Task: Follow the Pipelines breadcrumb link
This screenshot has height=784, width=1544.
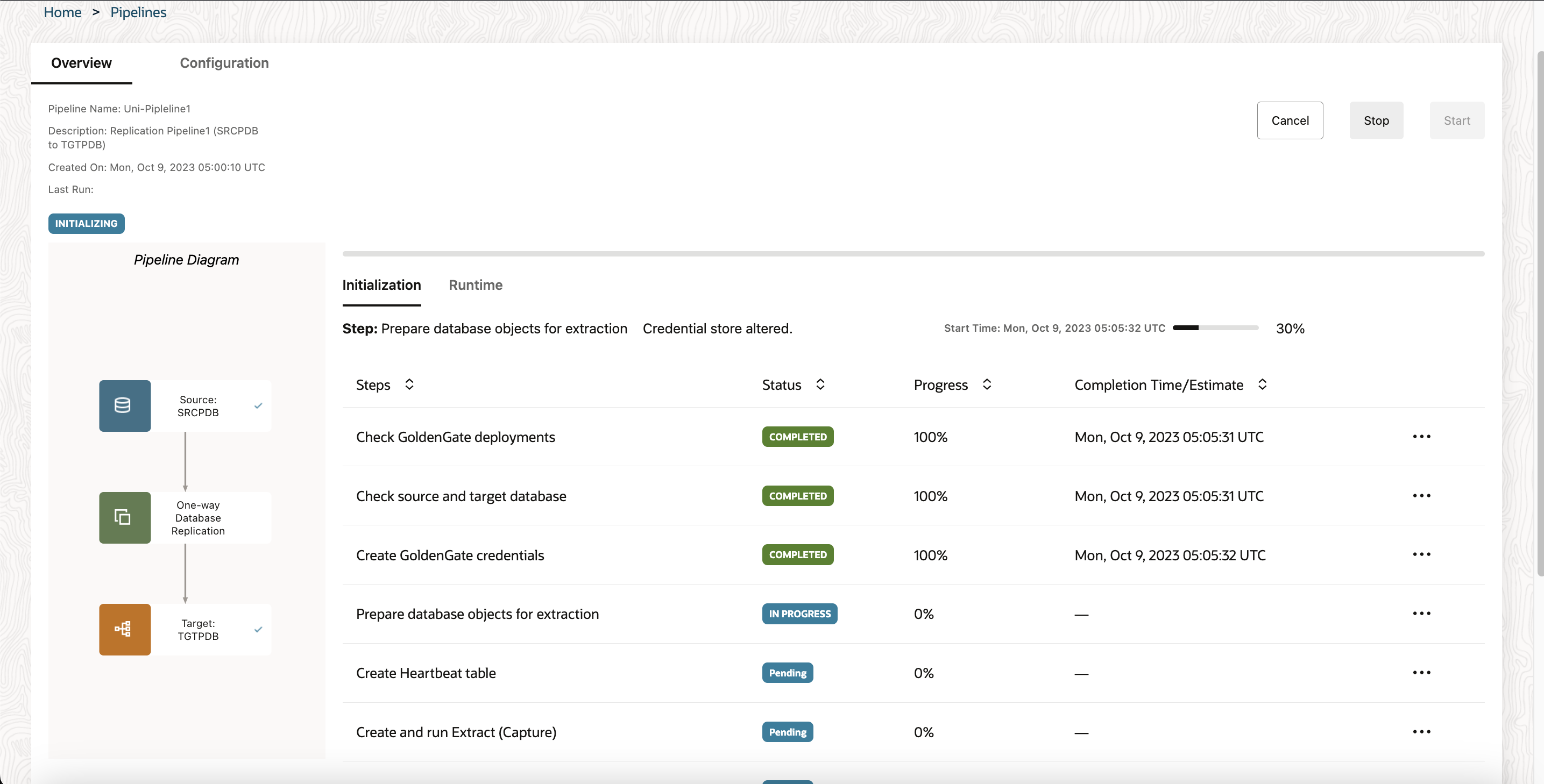Action: point(138,12)
